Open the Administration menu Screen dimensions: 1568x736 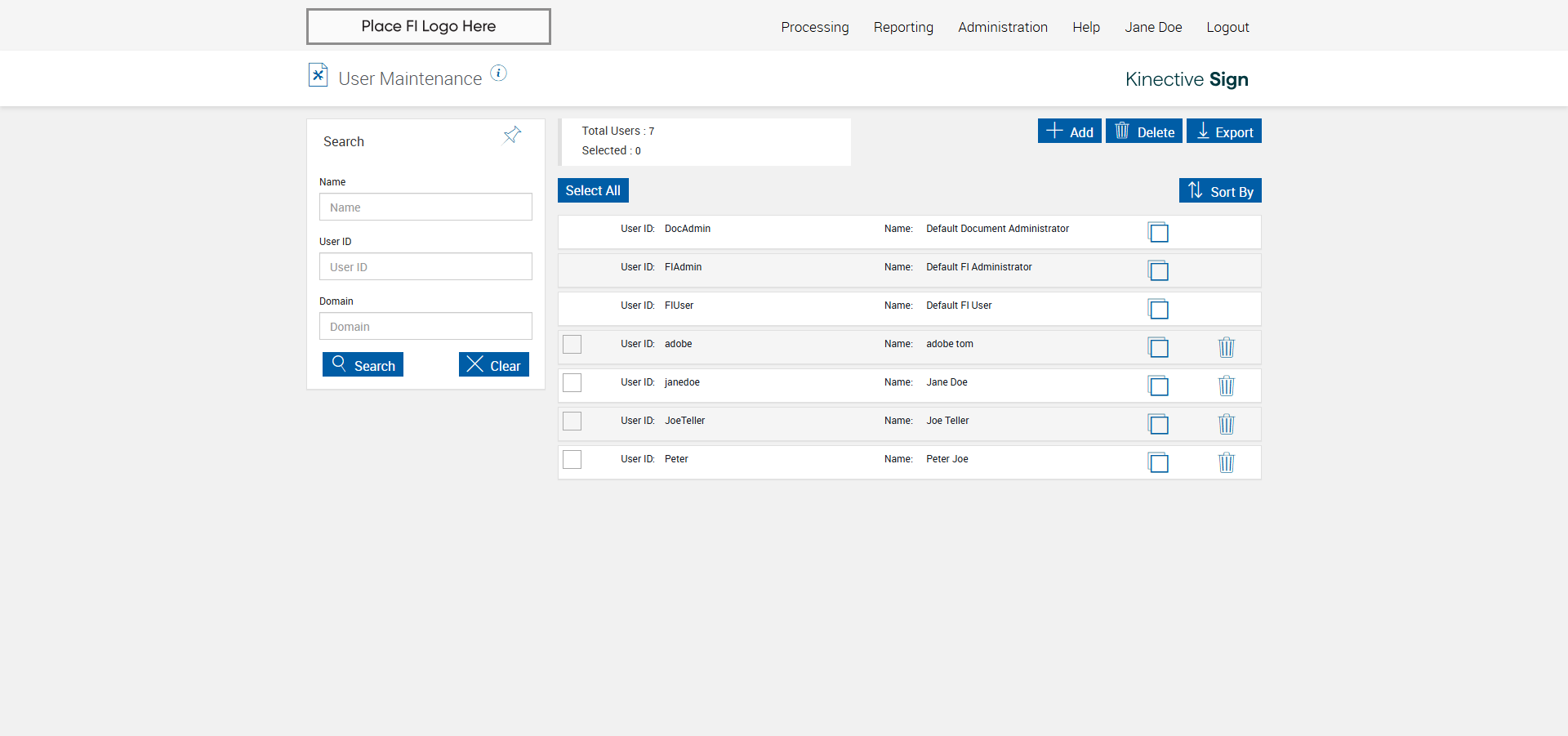click(x=1003, y=27)
